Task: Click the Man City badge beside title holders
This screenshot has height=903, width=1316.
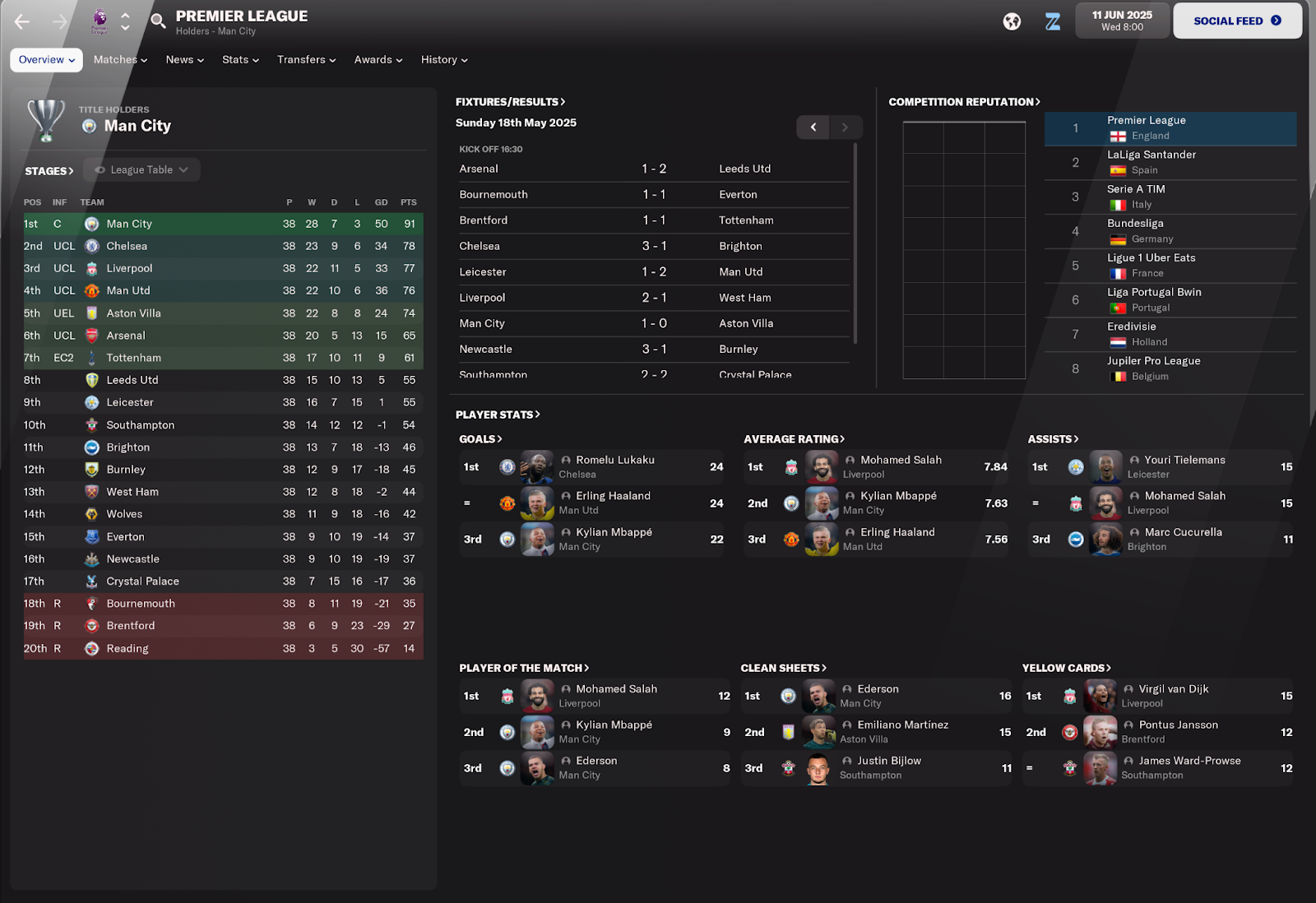Action: (90, 126)
